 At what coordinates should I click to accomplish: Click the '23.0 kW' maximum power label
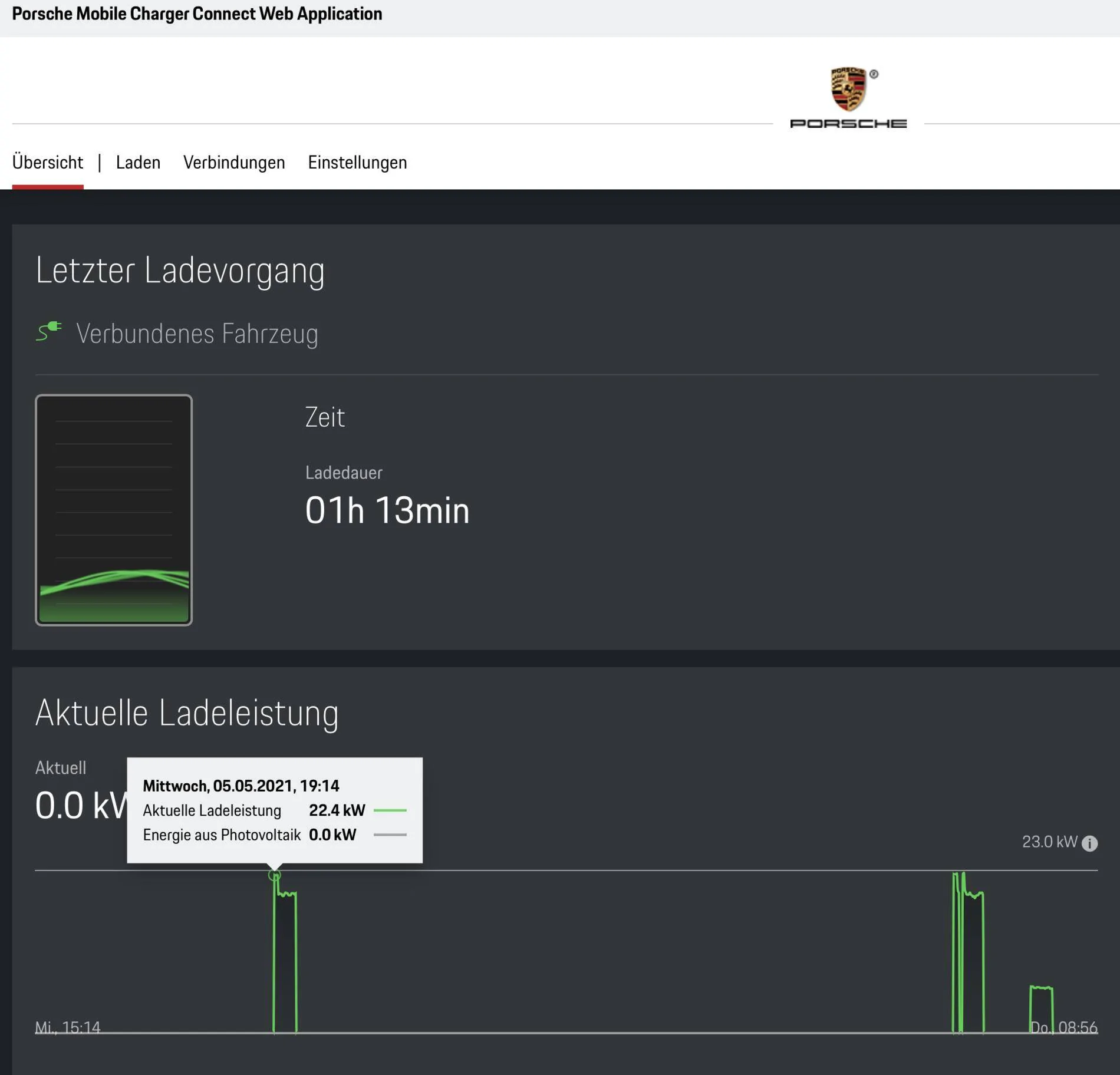[x=1049, y=842]
